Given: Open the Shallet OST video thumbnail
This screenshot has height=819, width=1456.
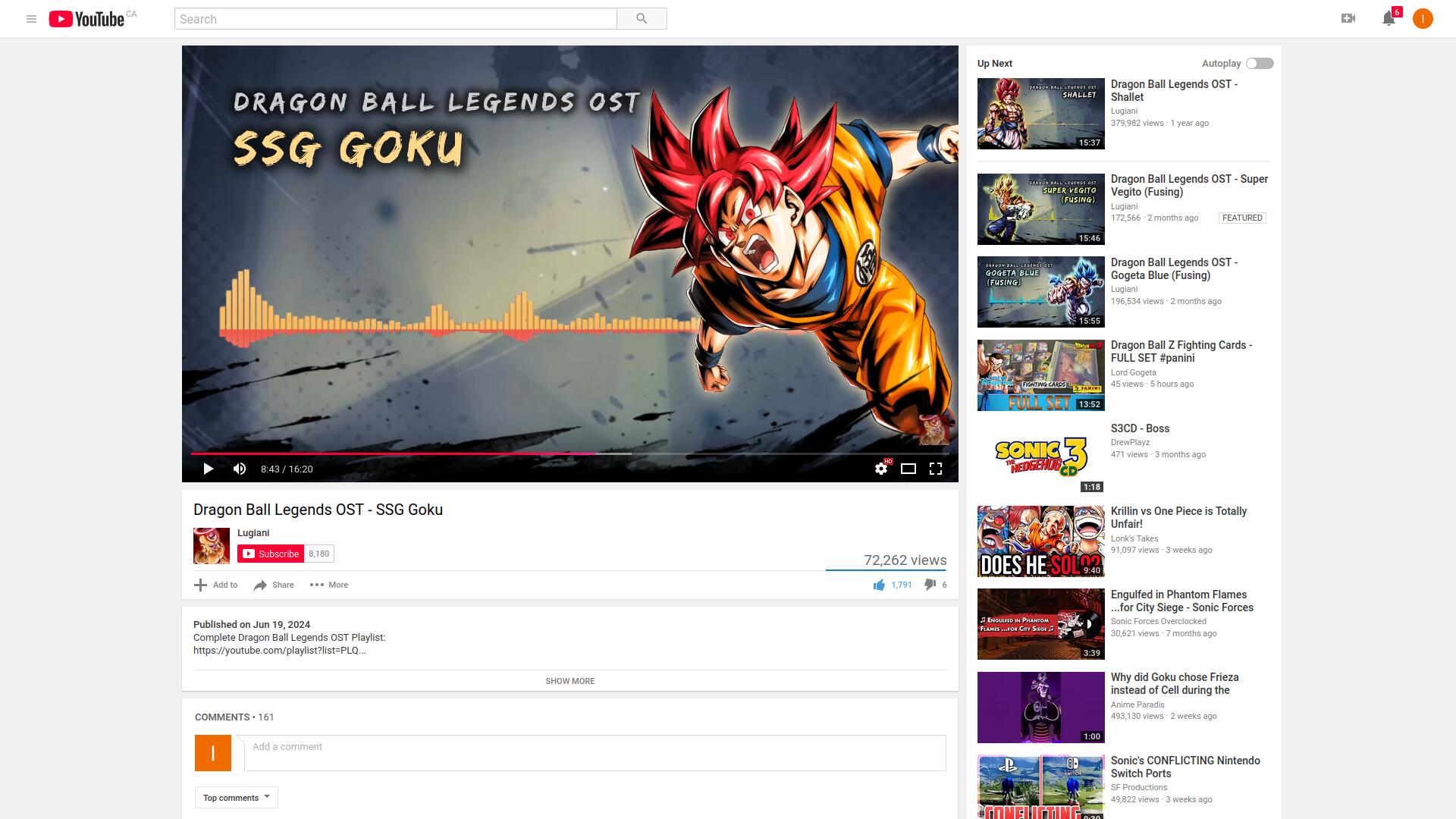Looking at the screenshot, I should tap(1041, 114).
